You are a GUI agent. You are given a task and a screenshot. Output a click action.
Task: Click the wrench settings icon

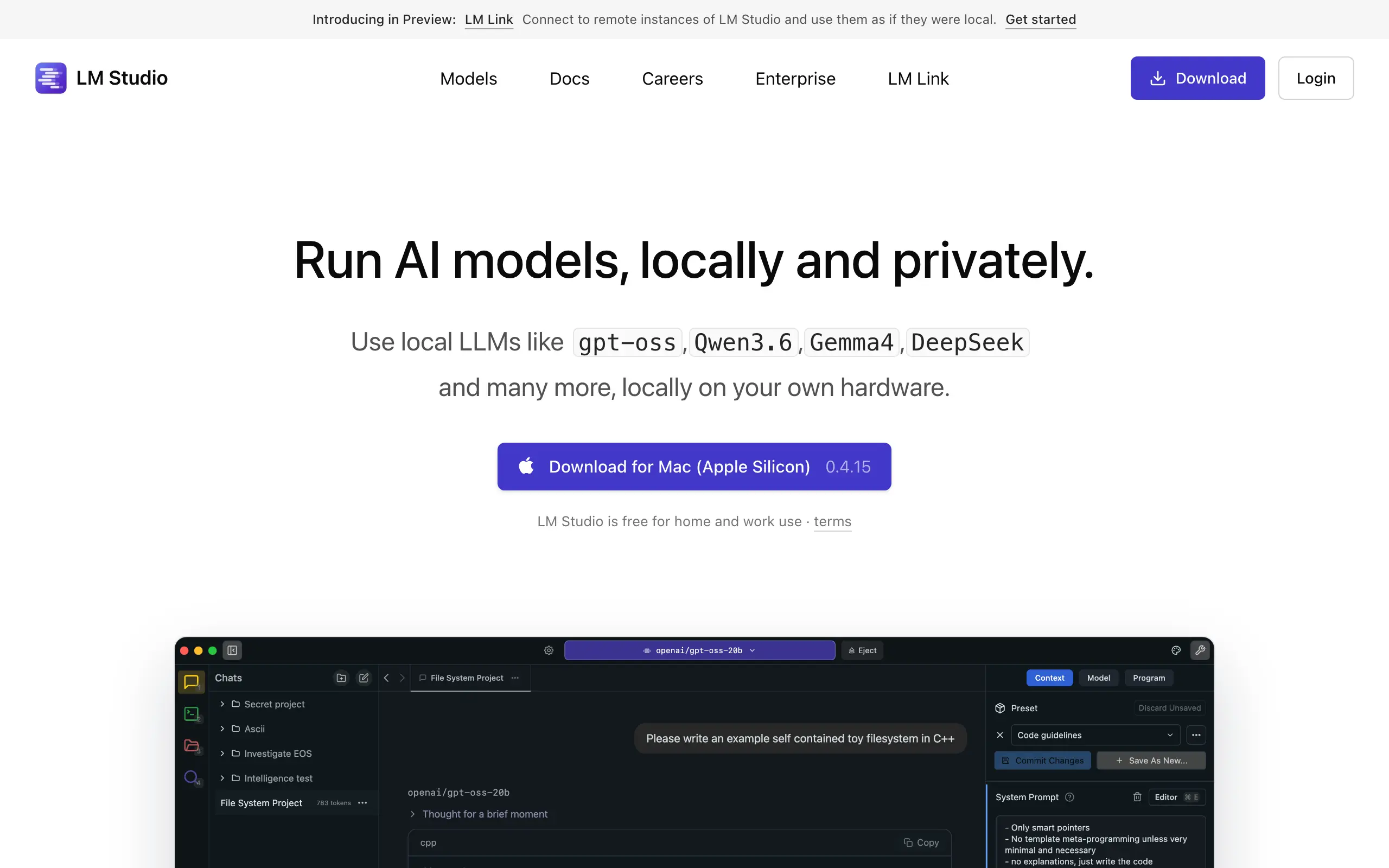(1200, 650)
